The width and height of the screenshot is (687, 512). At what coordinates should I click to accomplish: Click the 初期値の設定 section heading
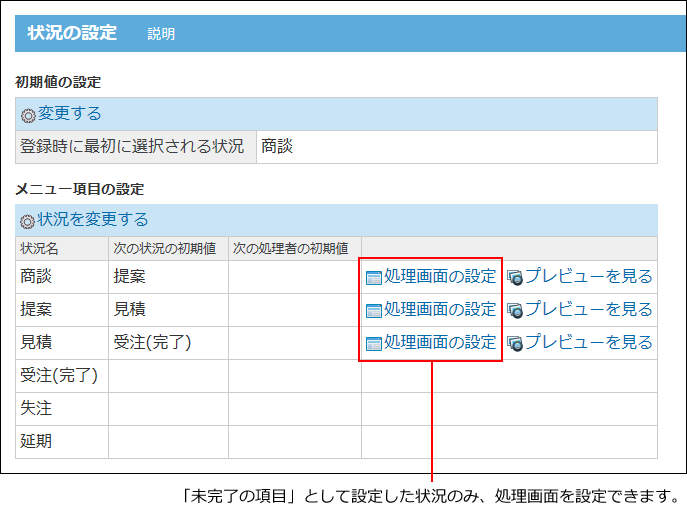(x=58, y=82)
